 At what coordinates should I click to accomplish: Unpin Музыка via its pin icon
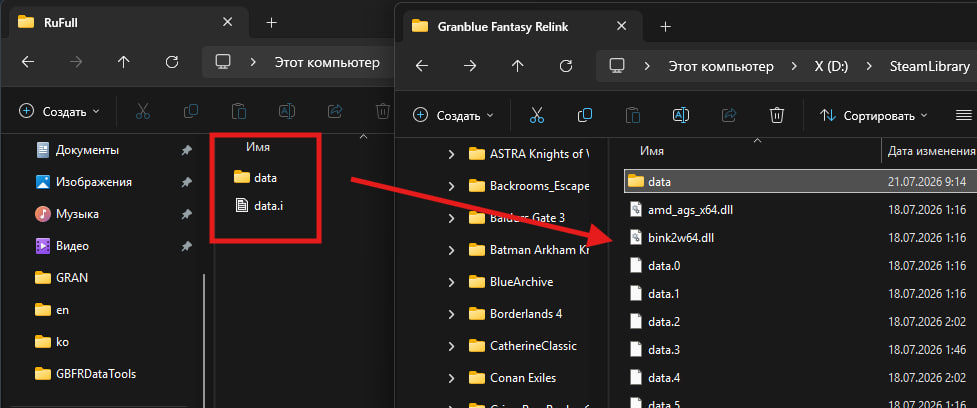point(186,214)
